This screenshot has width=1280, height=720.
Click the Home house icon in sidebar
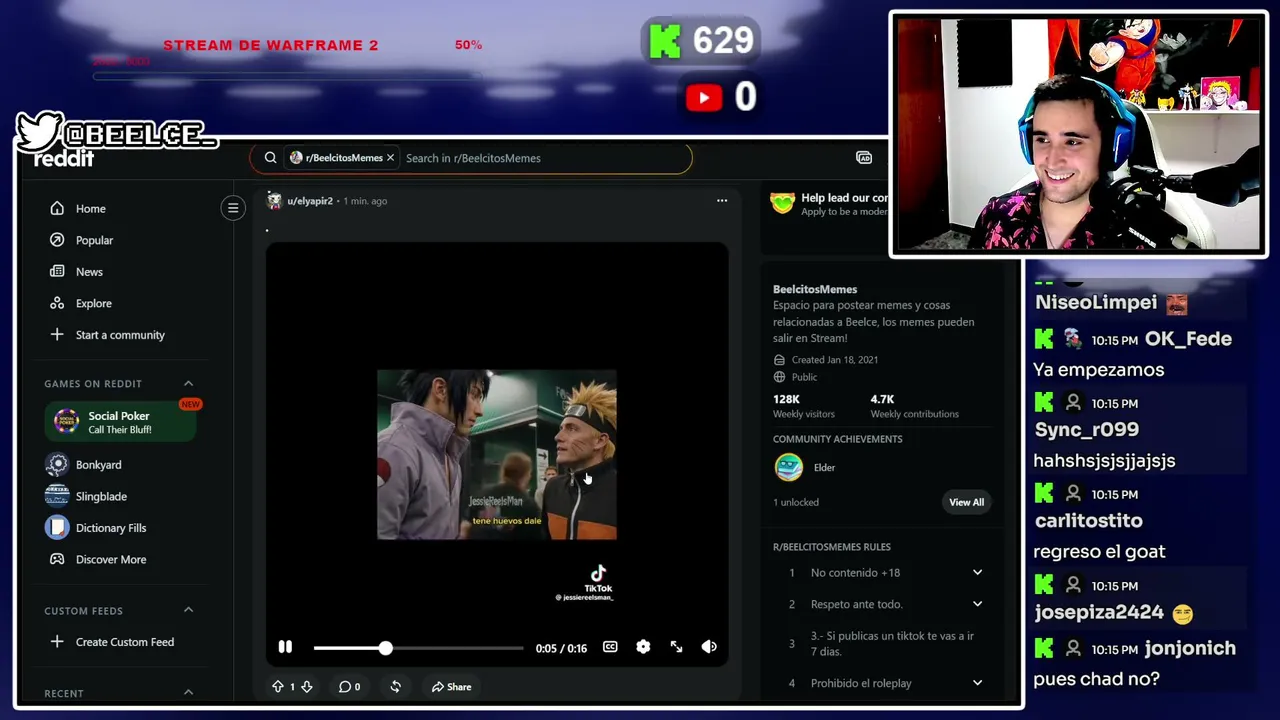pos(57,209)
